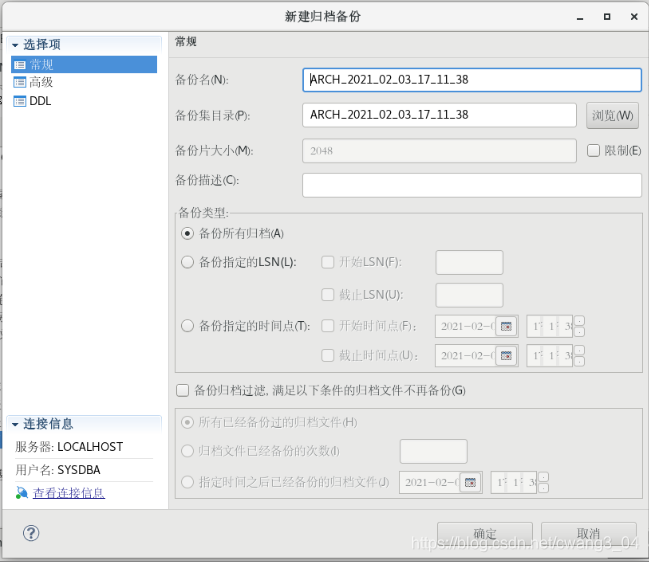
Task: Select 备份所有归档(A) radio button
Action: [x=187, y=233]
